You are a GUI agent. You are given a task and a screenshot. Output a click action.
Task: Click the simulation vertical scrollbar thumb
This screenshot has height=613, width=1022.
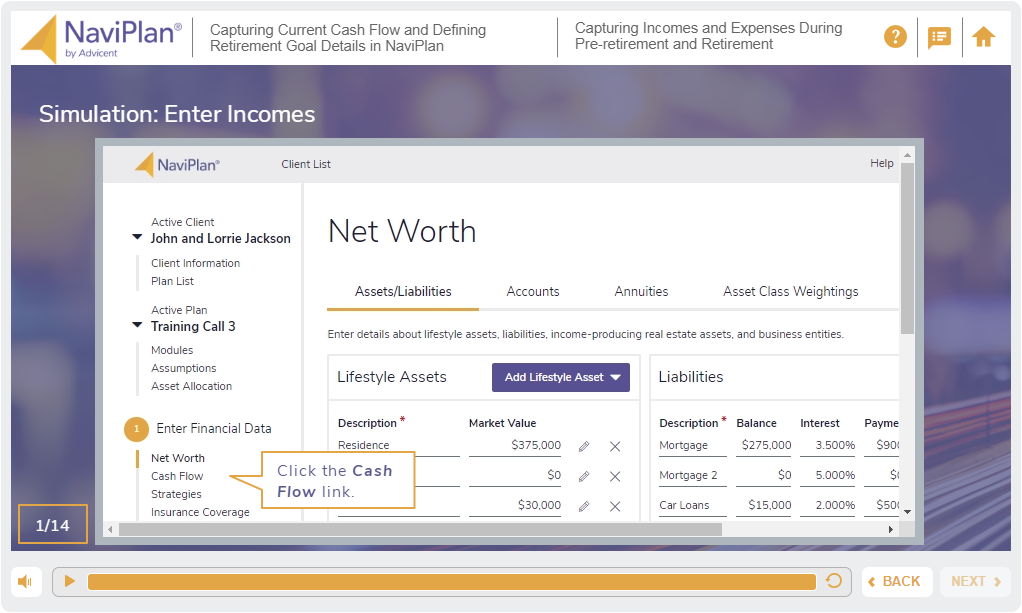(907, 248)
